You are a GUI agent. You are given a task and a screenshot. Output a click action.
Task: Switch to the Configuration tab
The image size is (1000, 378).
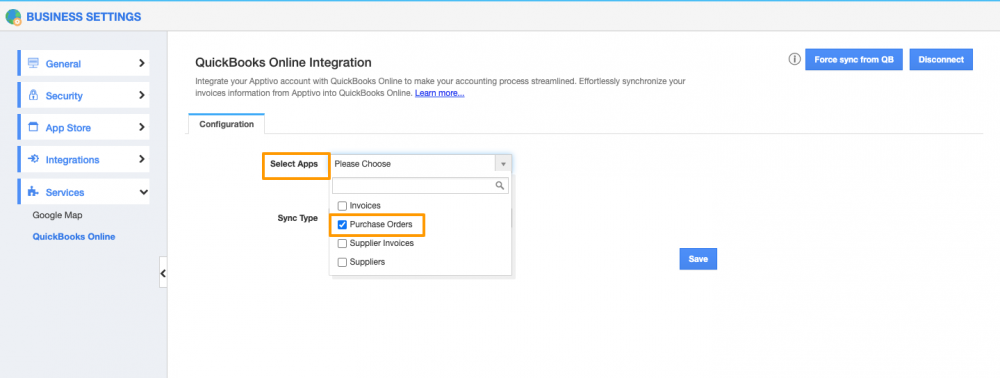pos(226,124)
